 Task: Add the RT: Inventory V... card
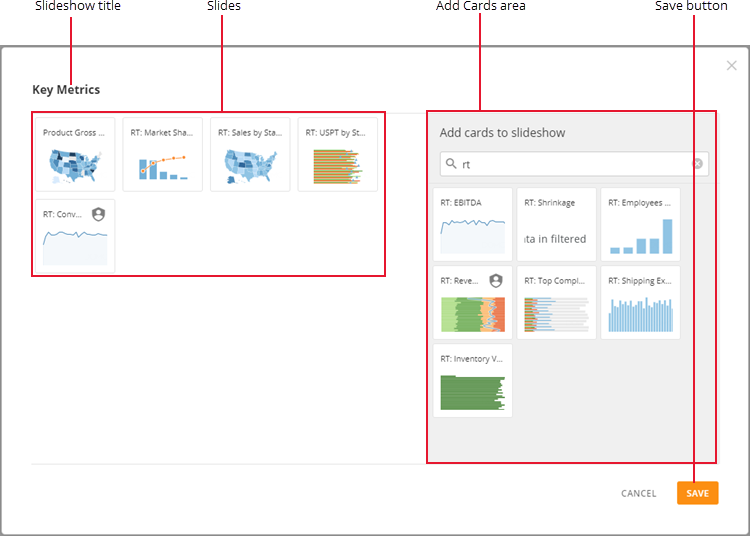[473, 381]
